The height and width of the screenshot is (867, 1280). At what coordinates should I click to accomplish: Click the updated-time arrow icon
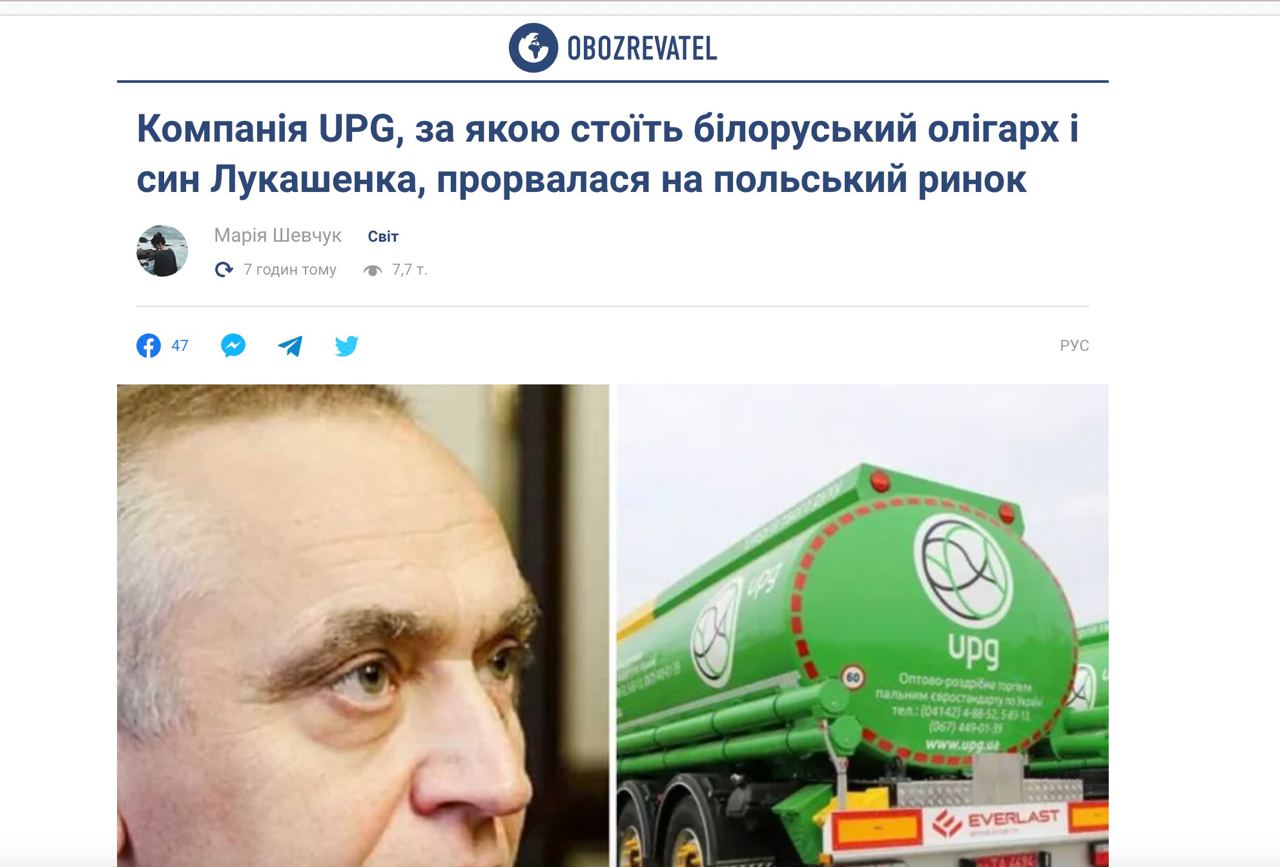coord(224,270)
